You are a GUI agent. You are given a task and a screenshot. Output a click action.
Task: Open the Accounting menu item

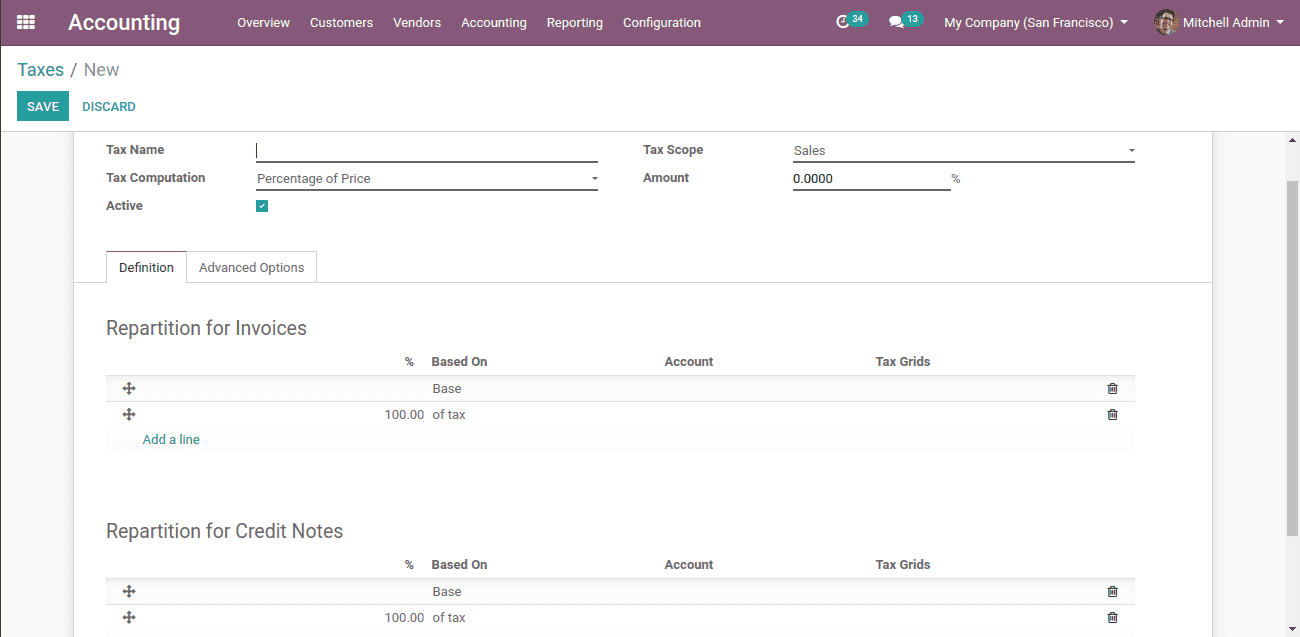[x=494, y=22]
